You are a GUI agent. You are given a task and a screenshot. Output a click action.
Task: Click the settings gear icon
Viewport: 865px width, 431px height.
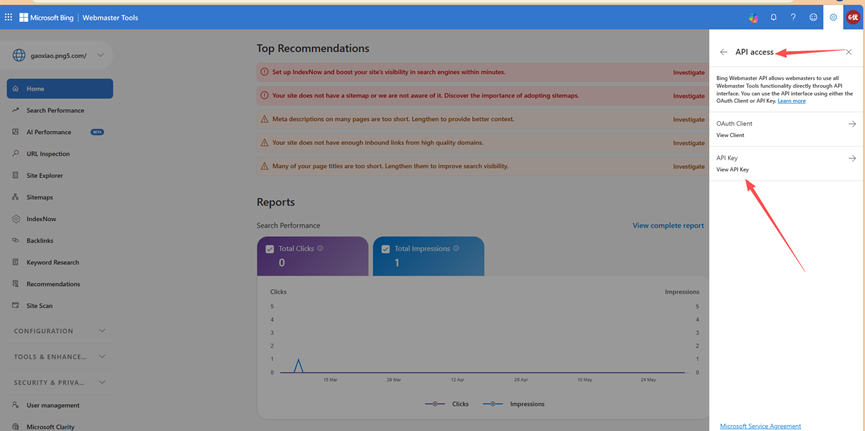pos(833,17)
